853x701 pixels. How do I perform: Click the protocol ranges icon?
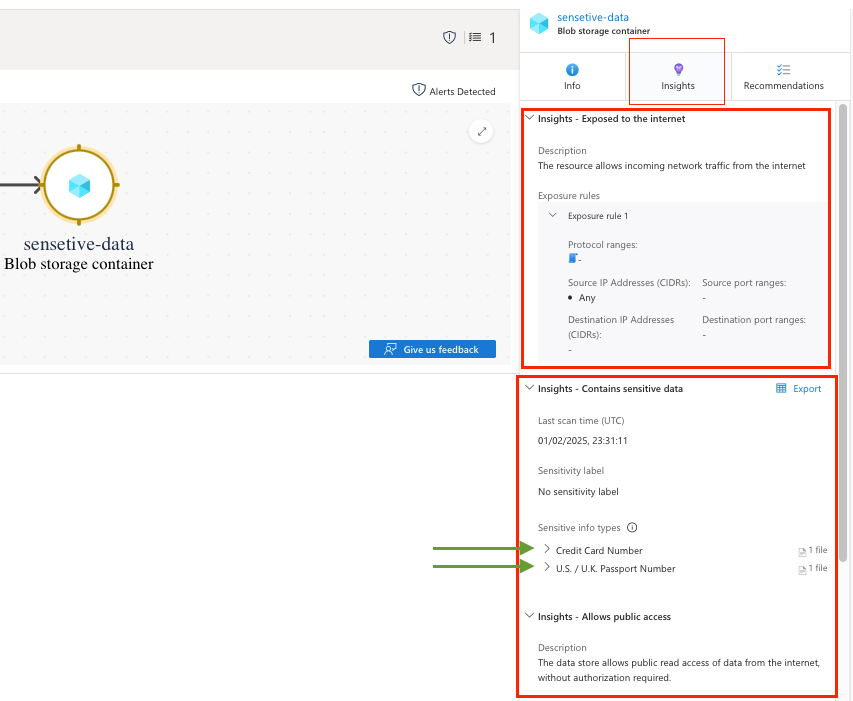[573, 258]
